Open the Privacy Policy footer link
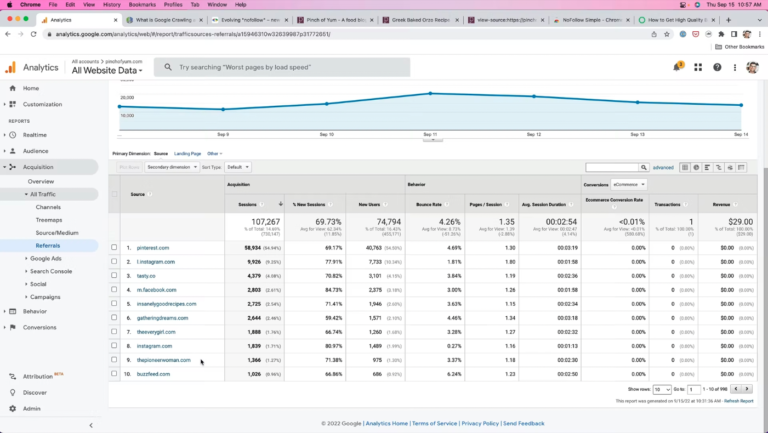 click(x=480, y=423)
